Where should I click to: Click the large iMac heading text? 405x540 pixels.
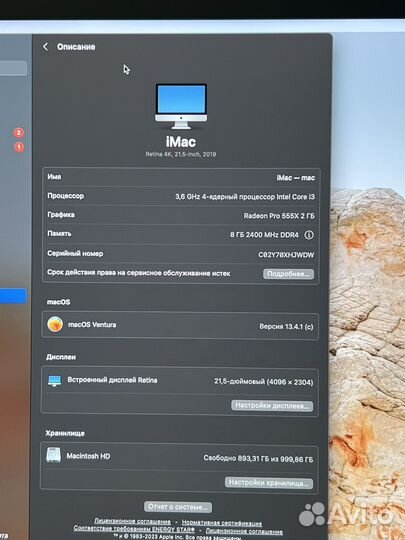coord(181,142)
